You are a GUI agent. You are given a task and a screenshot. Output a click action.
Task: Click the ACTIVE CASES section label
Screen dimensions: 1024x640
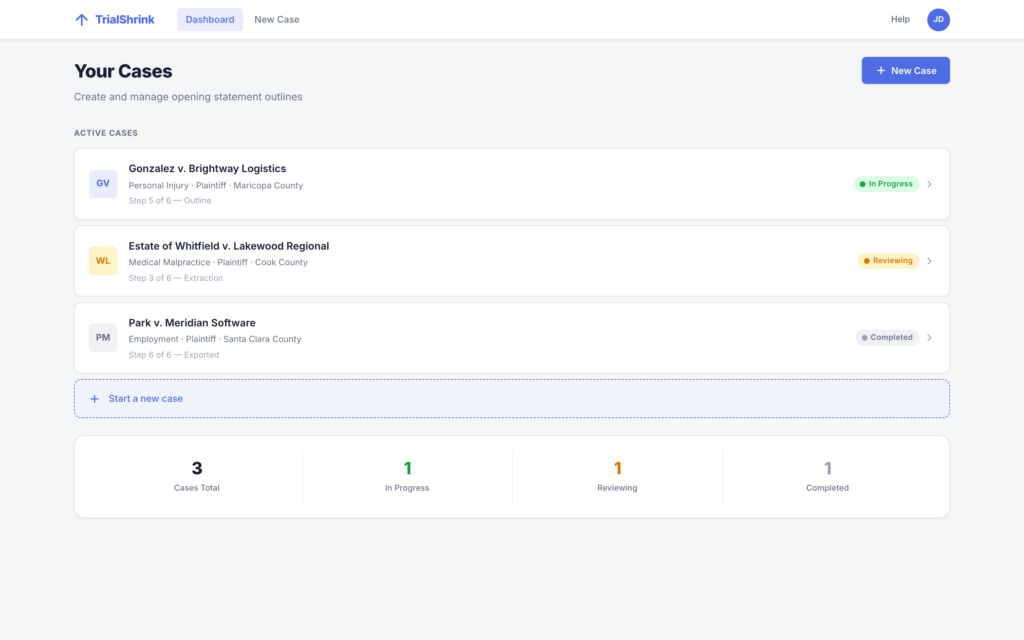click(106, 133)
